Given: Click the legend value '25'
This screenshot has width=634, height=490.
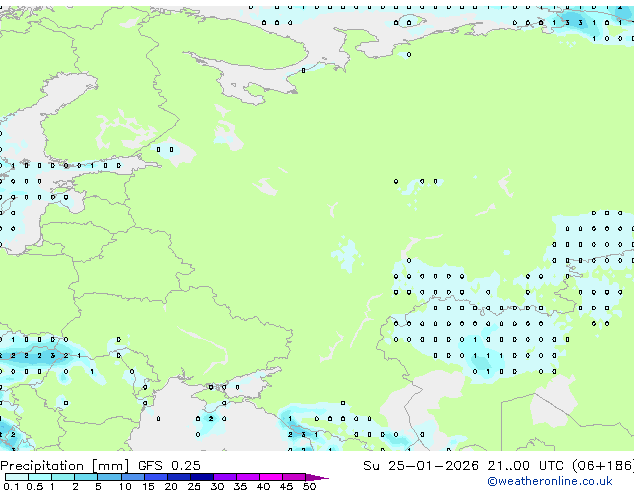Looking at the screenshot, I should click(194, 486).
